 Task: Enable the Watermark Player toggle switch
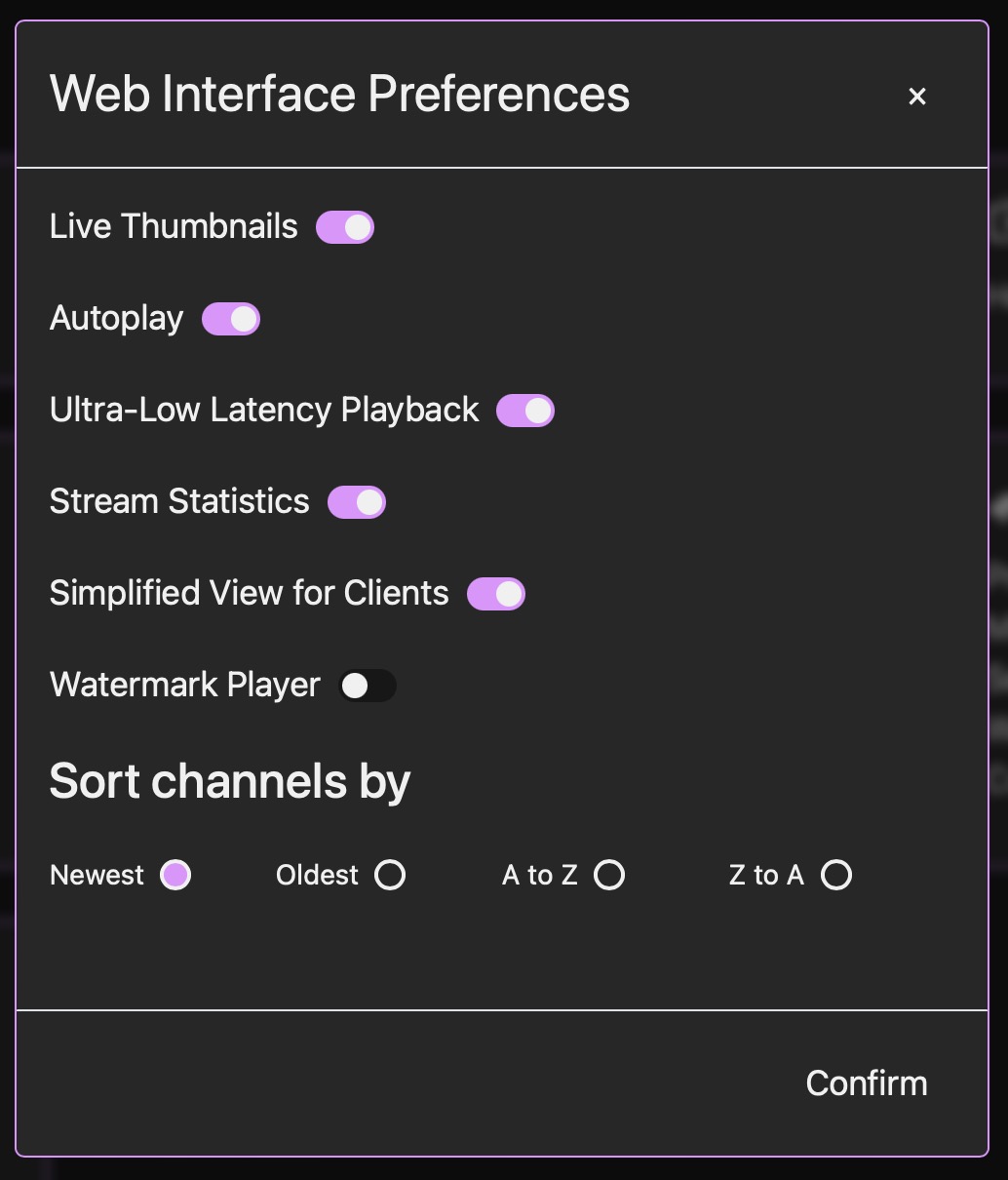pos(368,686)
